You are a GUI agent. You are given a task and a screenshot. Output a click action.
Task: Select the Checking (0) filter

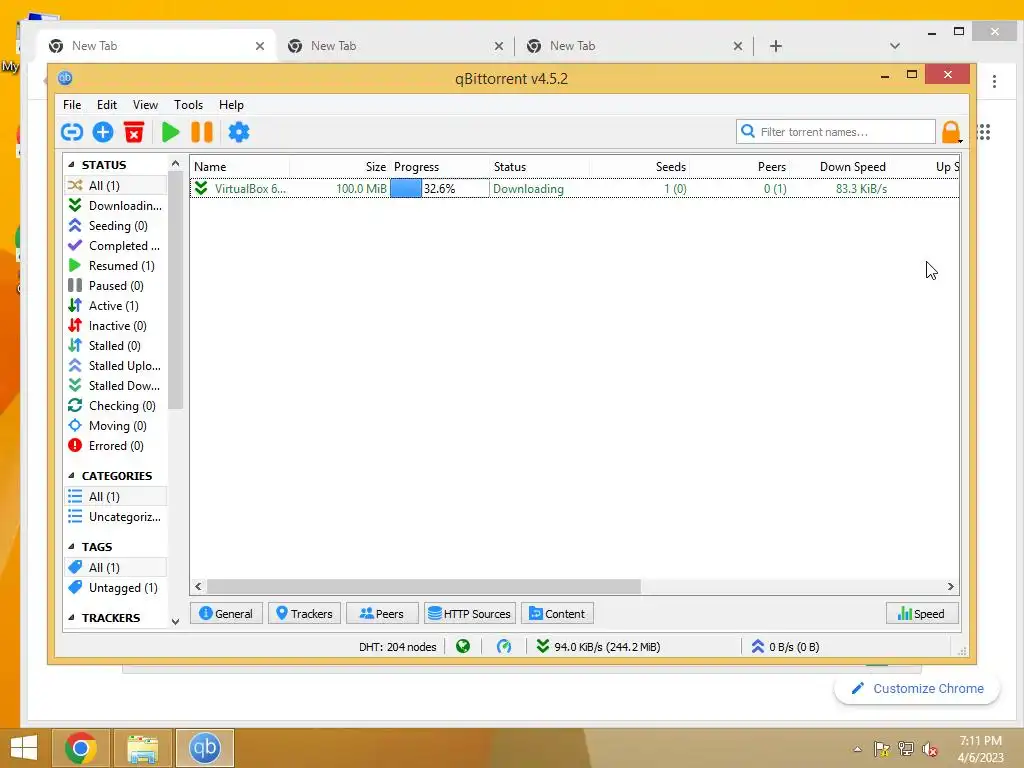[116, 406]
